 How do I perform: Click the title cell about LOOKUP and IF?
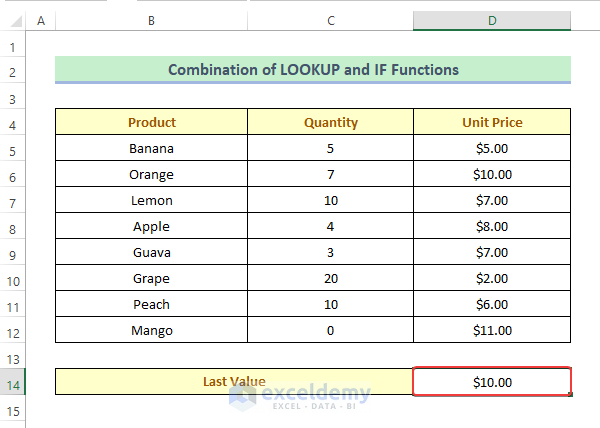point(313,70)
